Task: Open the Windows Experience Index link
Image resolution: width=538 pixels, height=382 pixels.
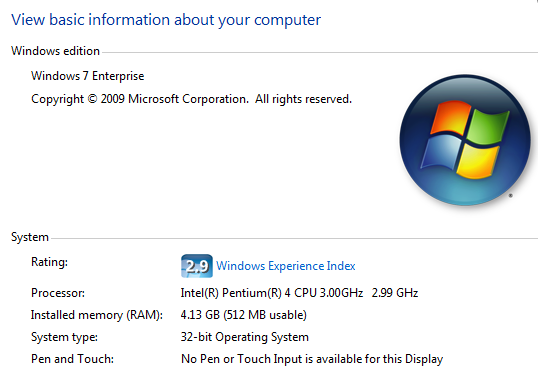Action: [x=285, y=266]
